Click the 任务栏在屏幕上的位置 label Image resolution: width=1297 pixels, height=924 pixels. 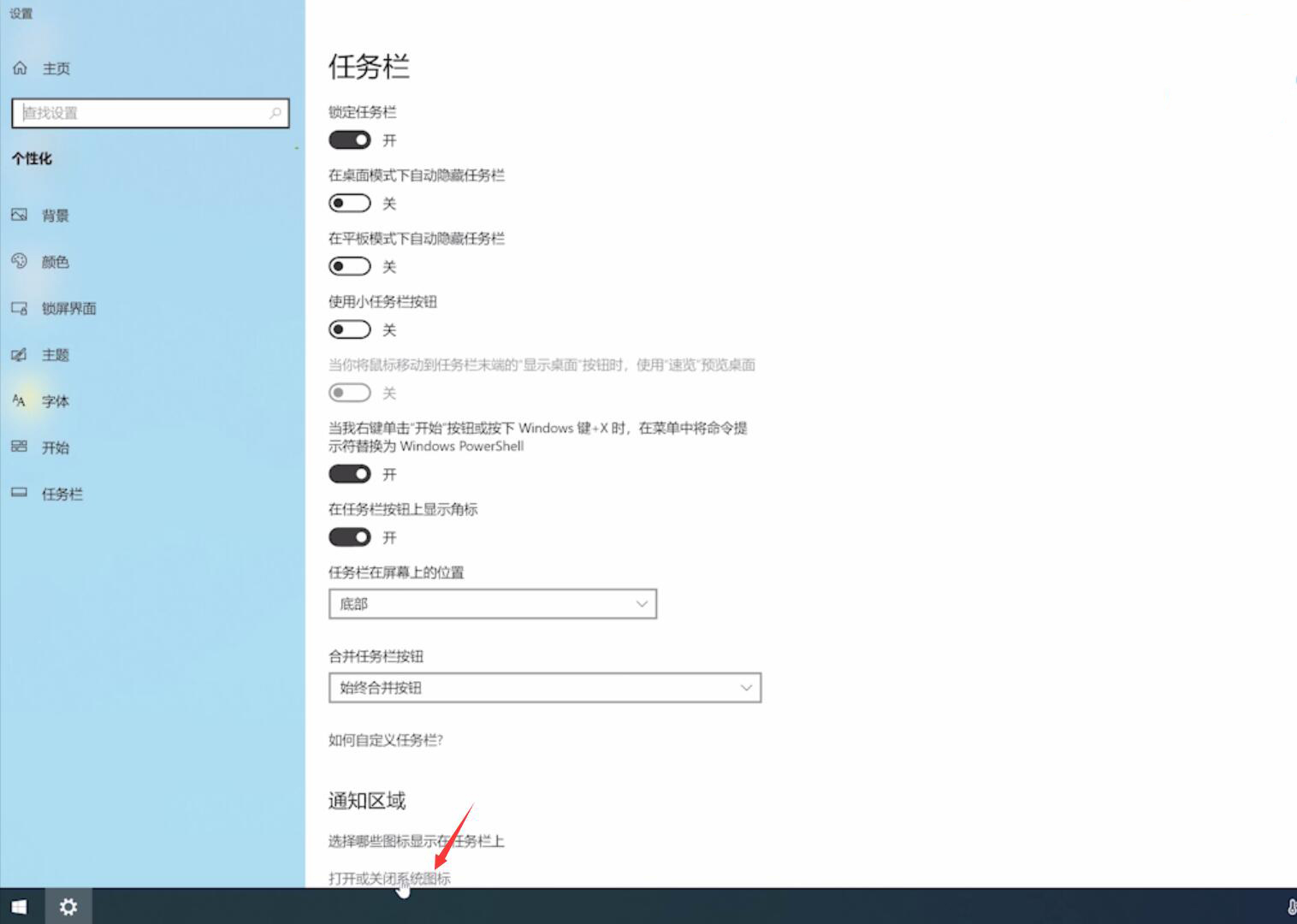(396, 572)
